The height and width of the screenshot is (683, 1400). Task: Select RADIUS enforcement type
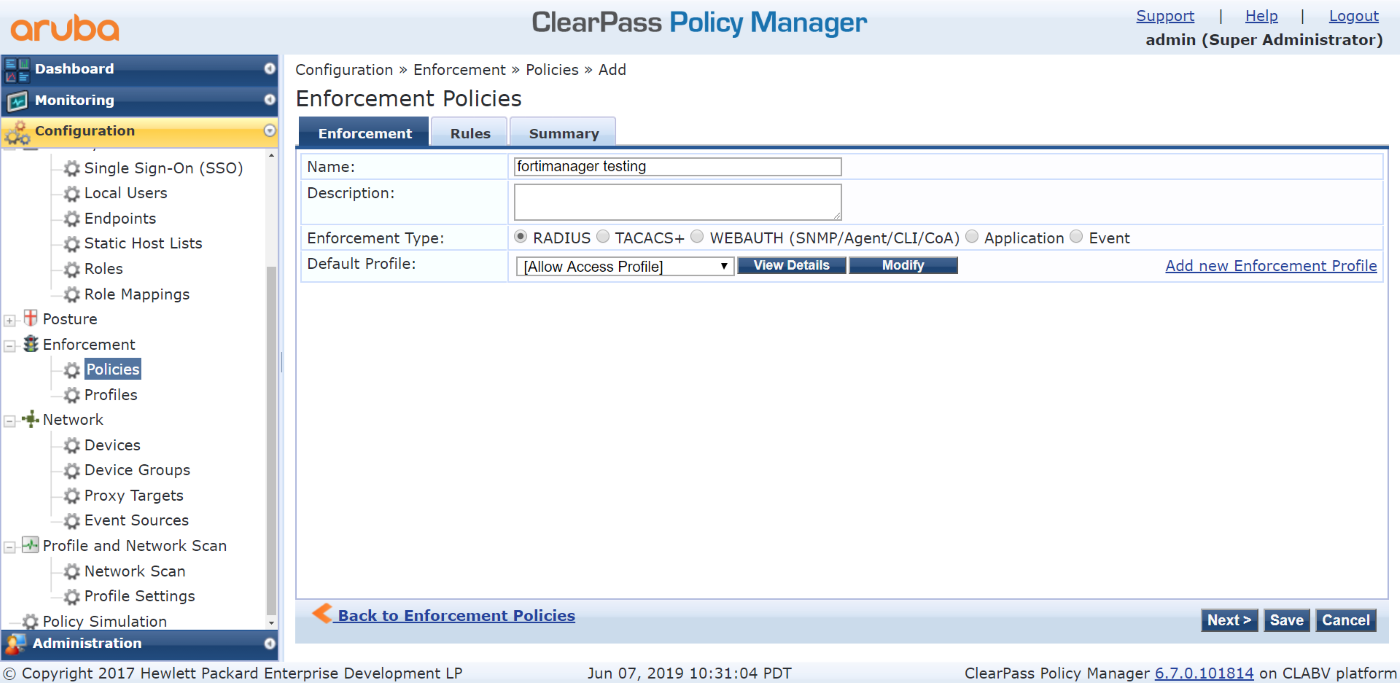(x=521, y=237)
